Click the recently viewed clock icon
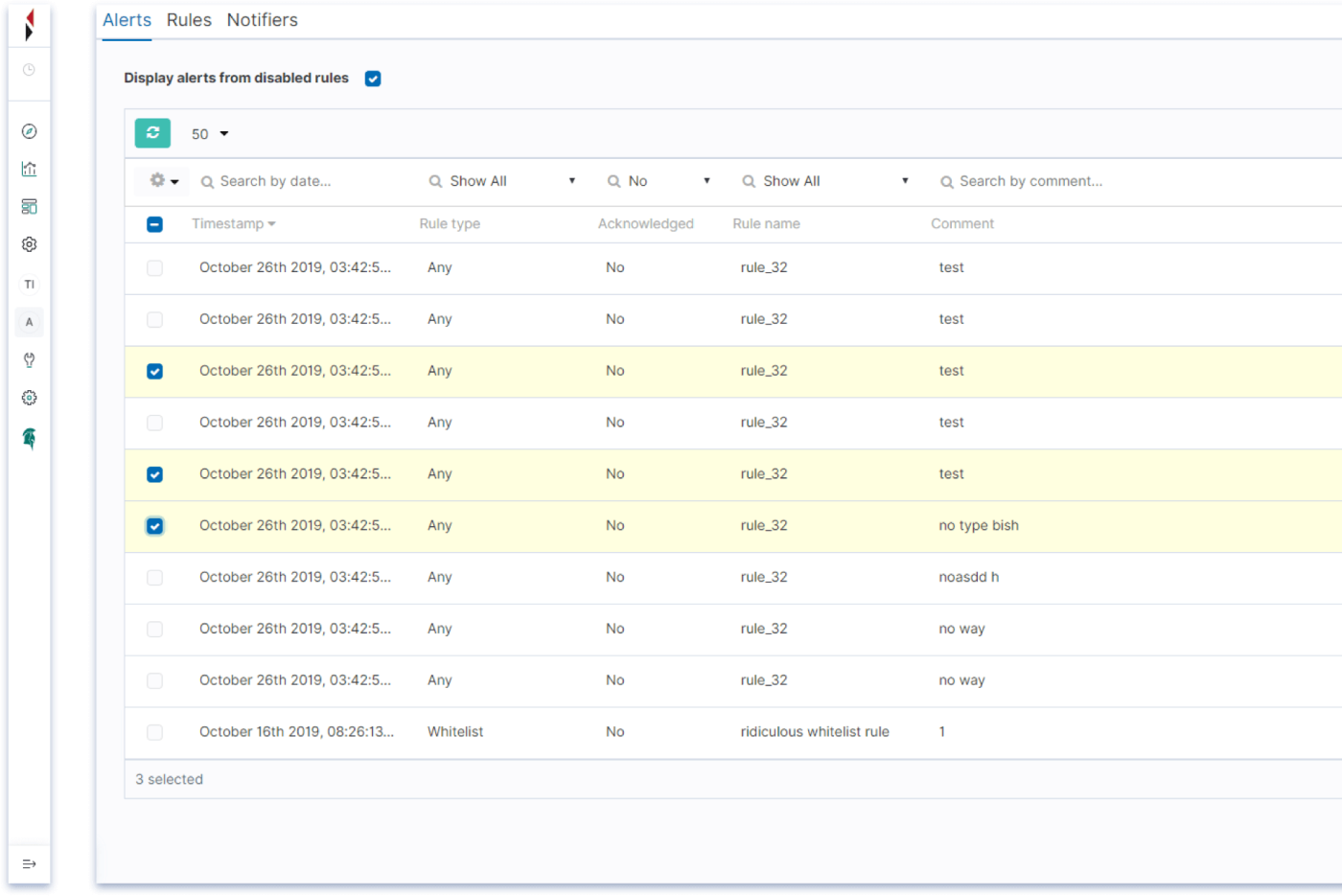This screenshot has width=1342, height=896. (x=29, y=70)
